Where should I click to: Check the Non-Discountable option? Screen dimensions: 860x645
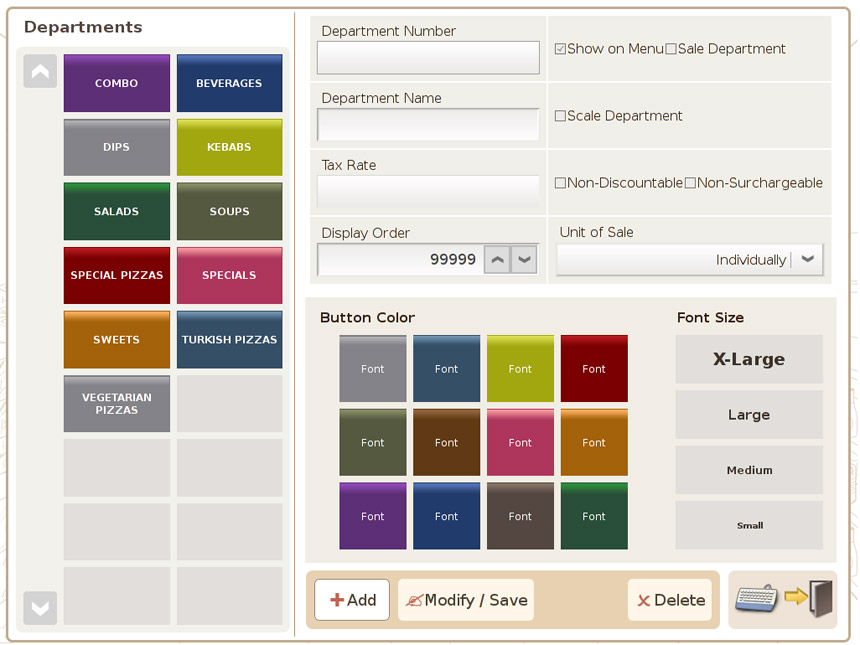click(560, 183)
